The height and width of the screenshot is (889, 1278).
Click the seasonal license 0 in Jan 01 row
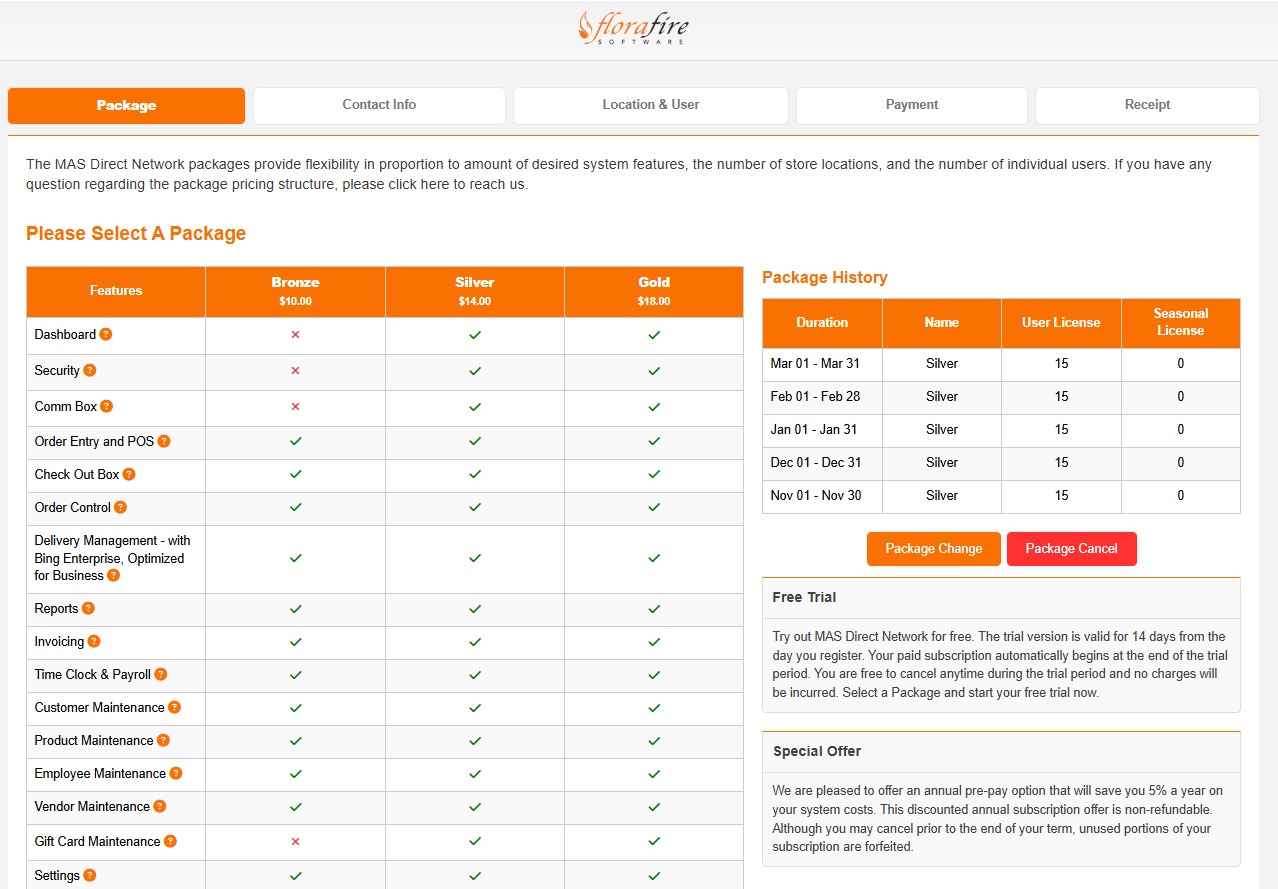pos(1181,430)
